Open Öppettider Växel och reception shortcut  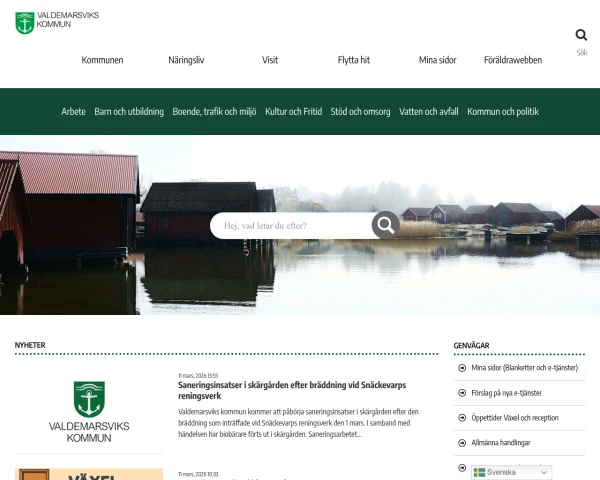click(x=515, y=418)
